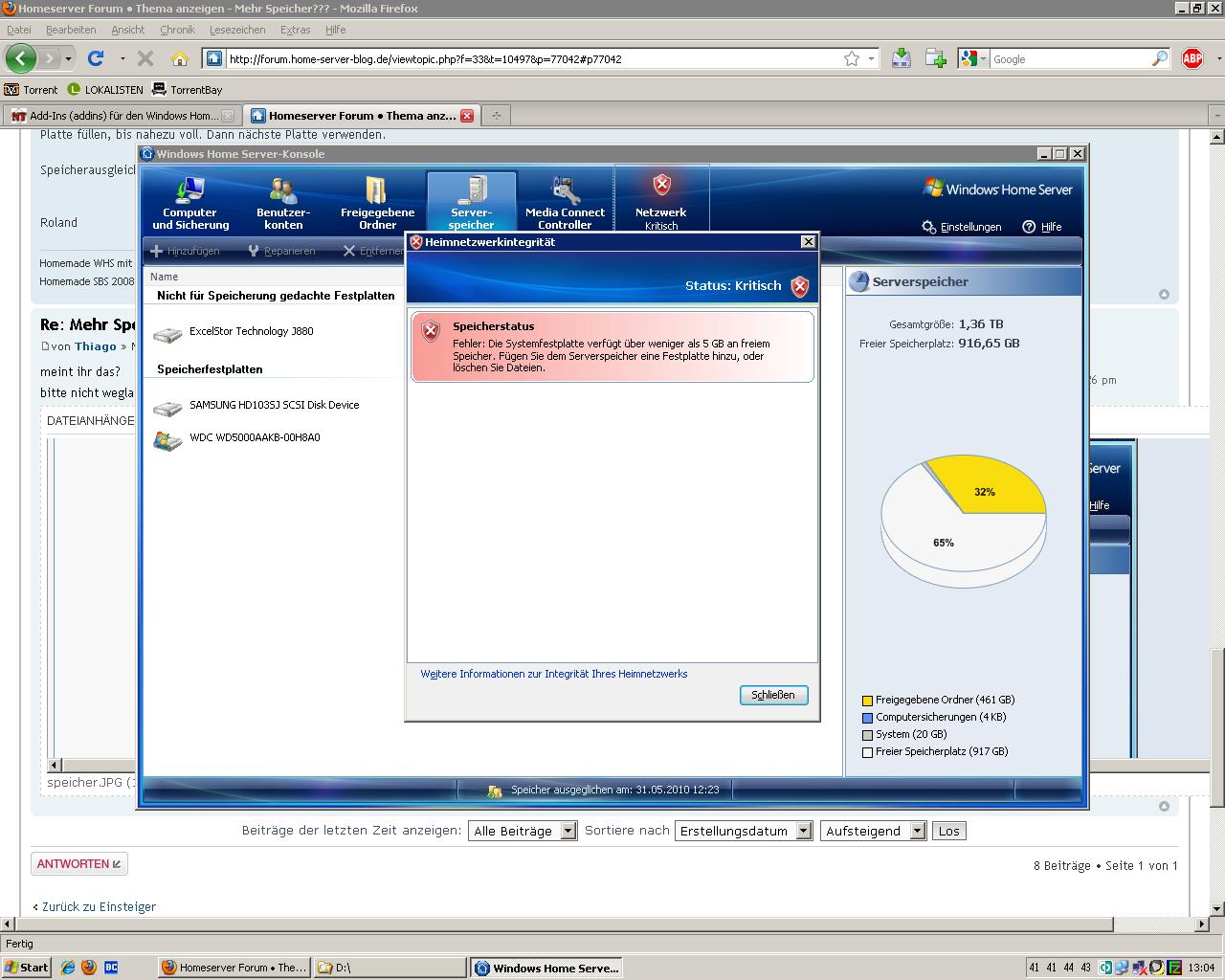Viewport: 1225px width, 980px height.
Task: Click Schließen button in dialog
Action: click(773, 695)
